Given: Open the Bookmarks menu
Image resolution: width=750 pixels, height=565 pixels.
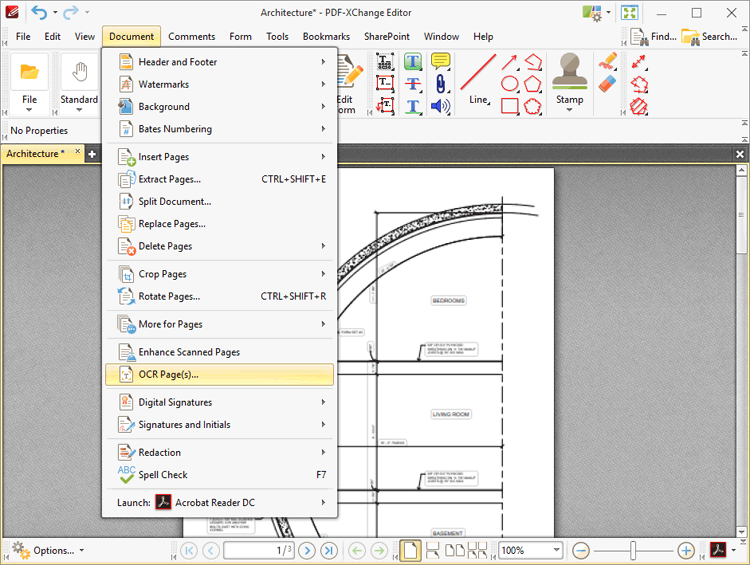Looking at the screenshot, I should pos(326,36).
